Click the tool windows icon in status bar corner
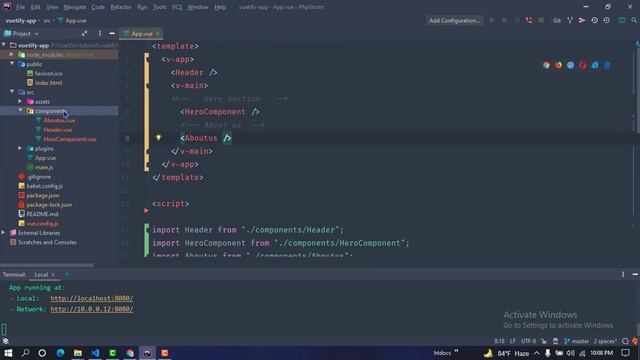This screenshot has height=360, width=640. (x=5, y=341)
